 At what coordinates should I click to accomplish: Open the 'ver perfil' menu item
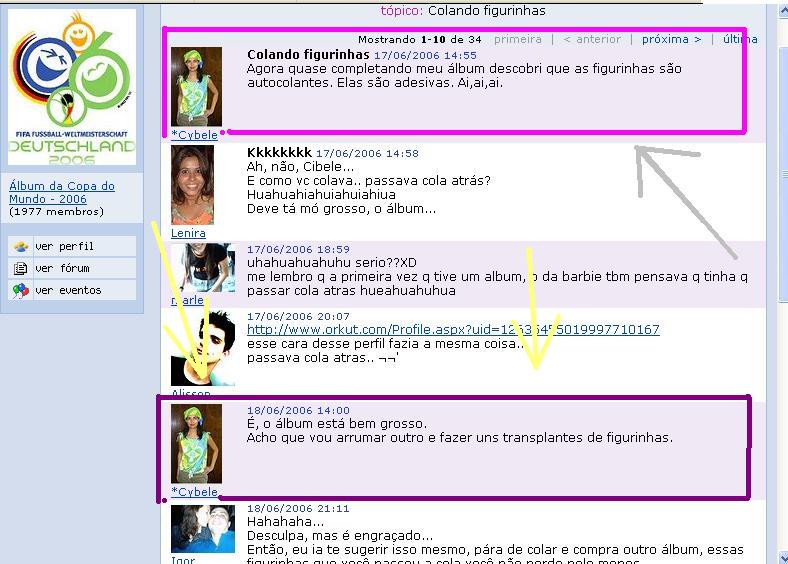pyautogui.click(x=72, y=246)
